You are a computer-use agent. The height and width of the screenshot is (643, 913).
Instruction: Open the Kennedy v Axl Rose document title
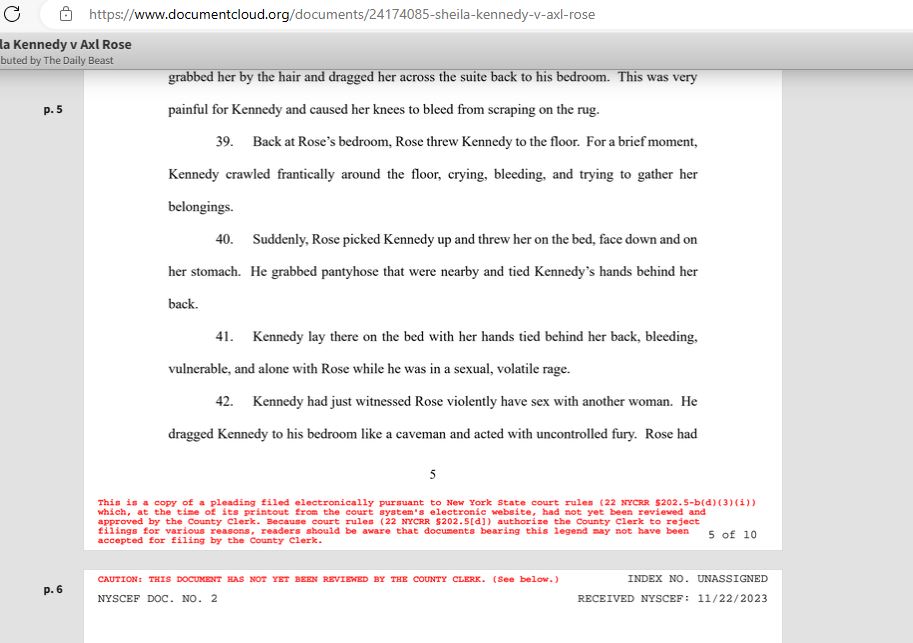click(x=66, y=44)
